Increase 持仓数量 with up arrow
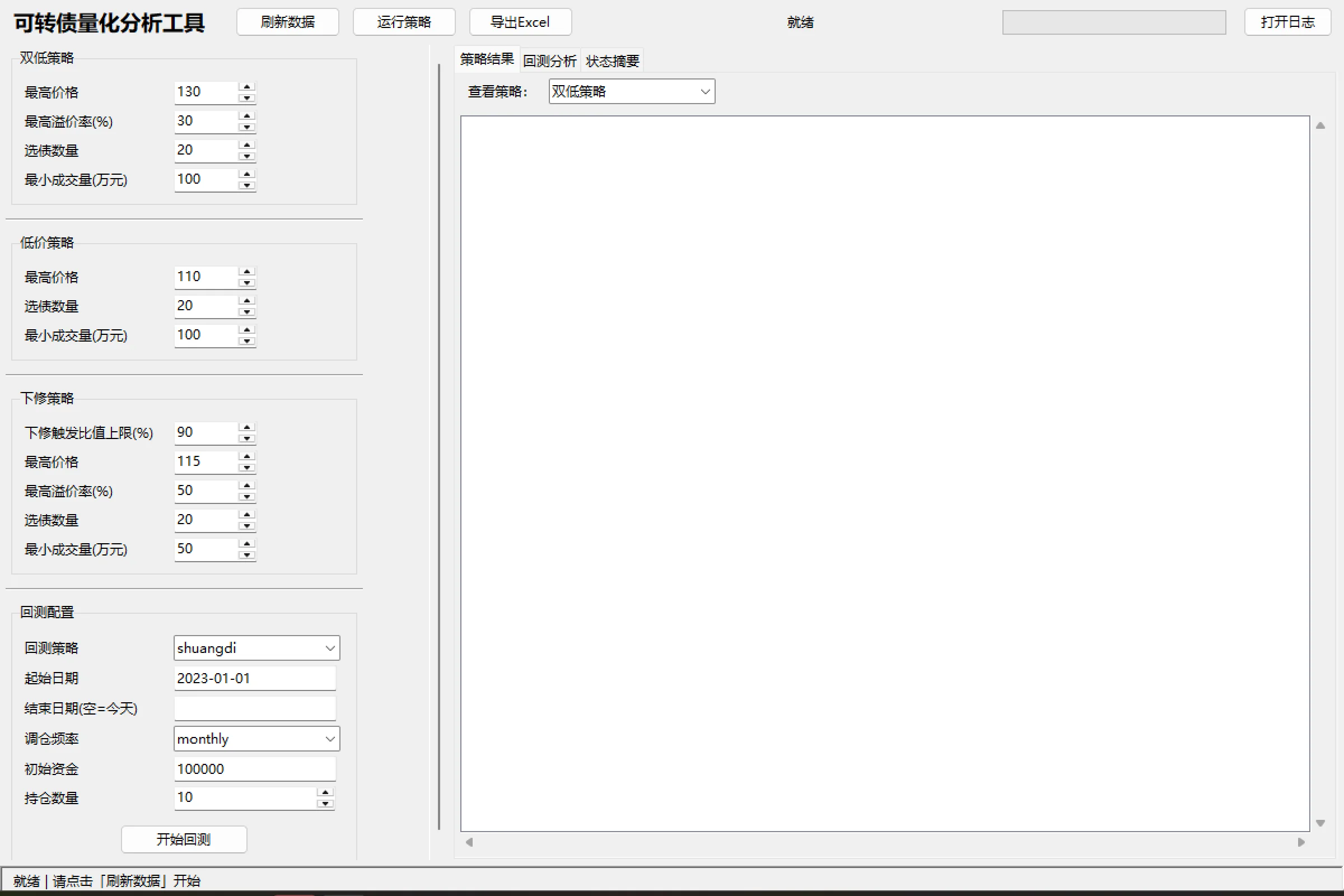This screenshot has width=1344, height=896. click(325, 792)
